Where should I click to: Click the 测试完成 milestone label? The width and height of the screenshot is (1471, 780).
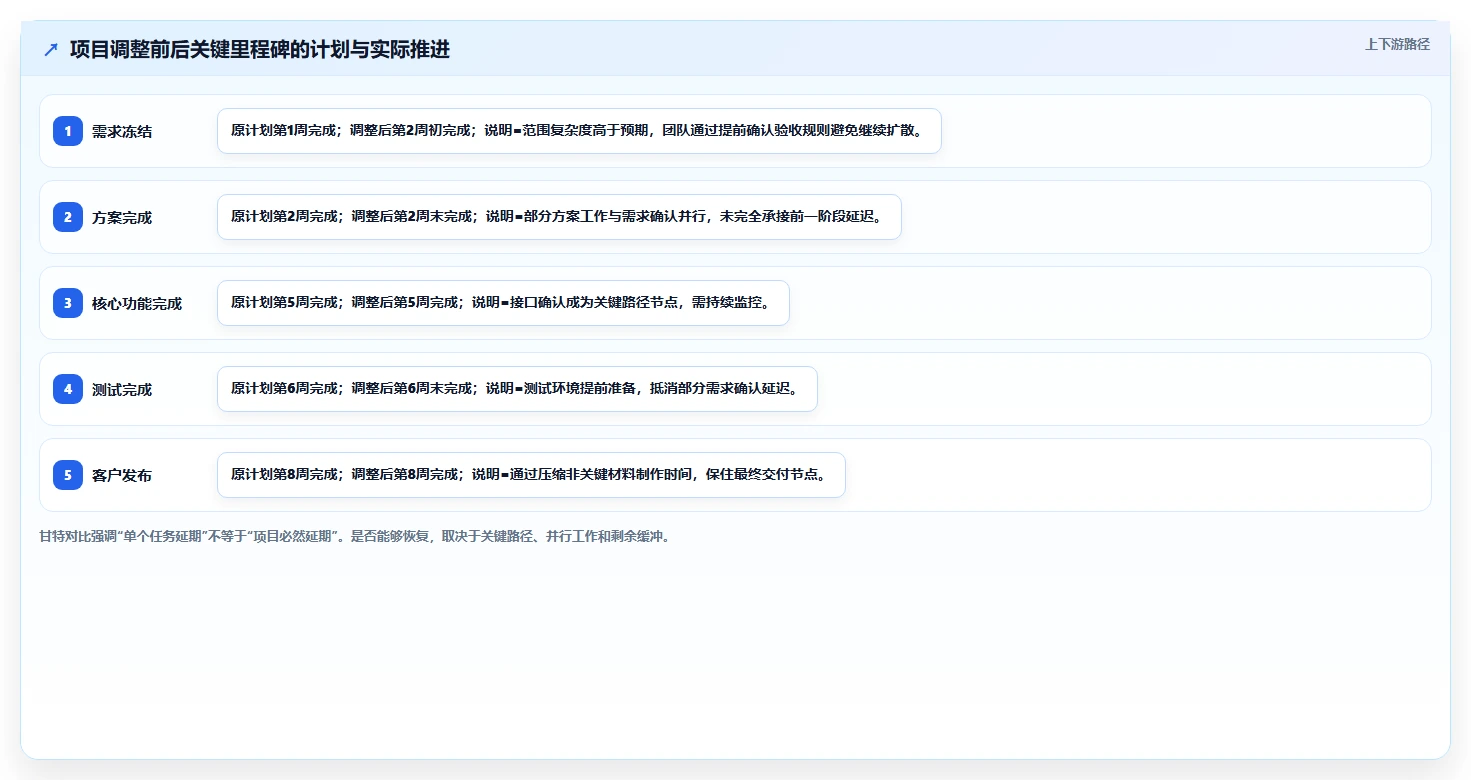coord(122,389)
